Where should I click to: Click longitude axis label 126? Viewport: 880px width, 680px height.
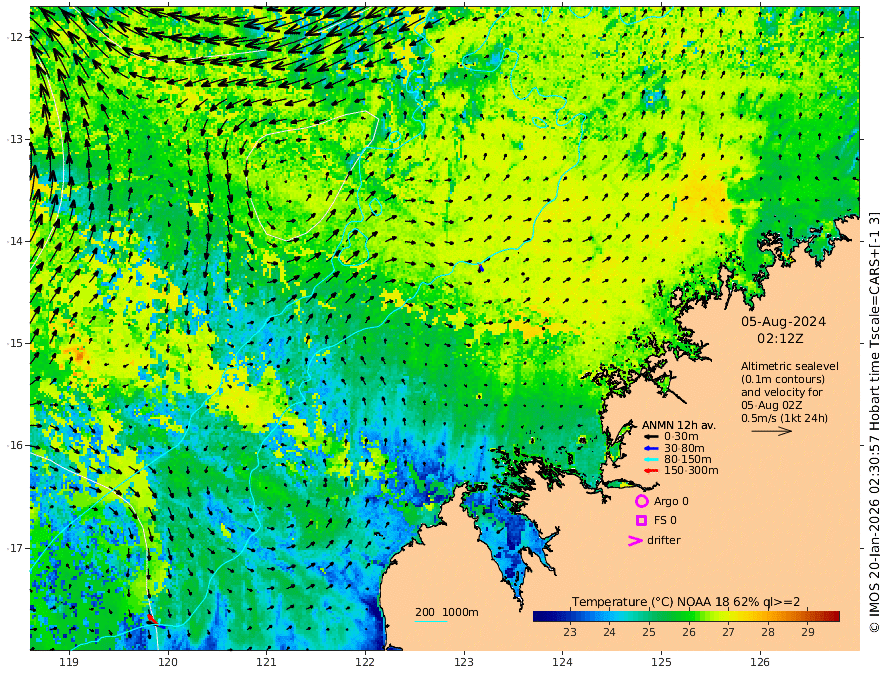760,662
